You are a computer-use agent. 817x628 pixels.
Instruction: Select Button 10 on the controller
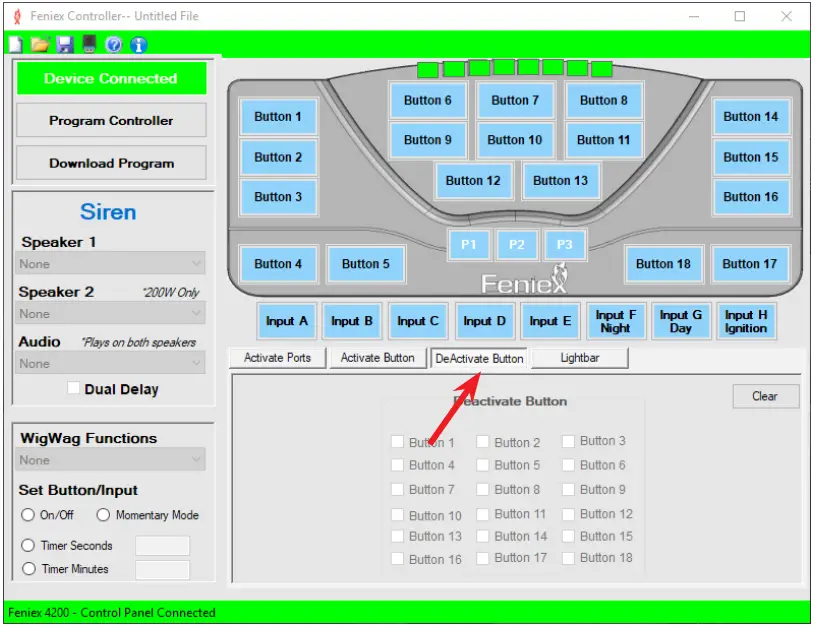515,140
